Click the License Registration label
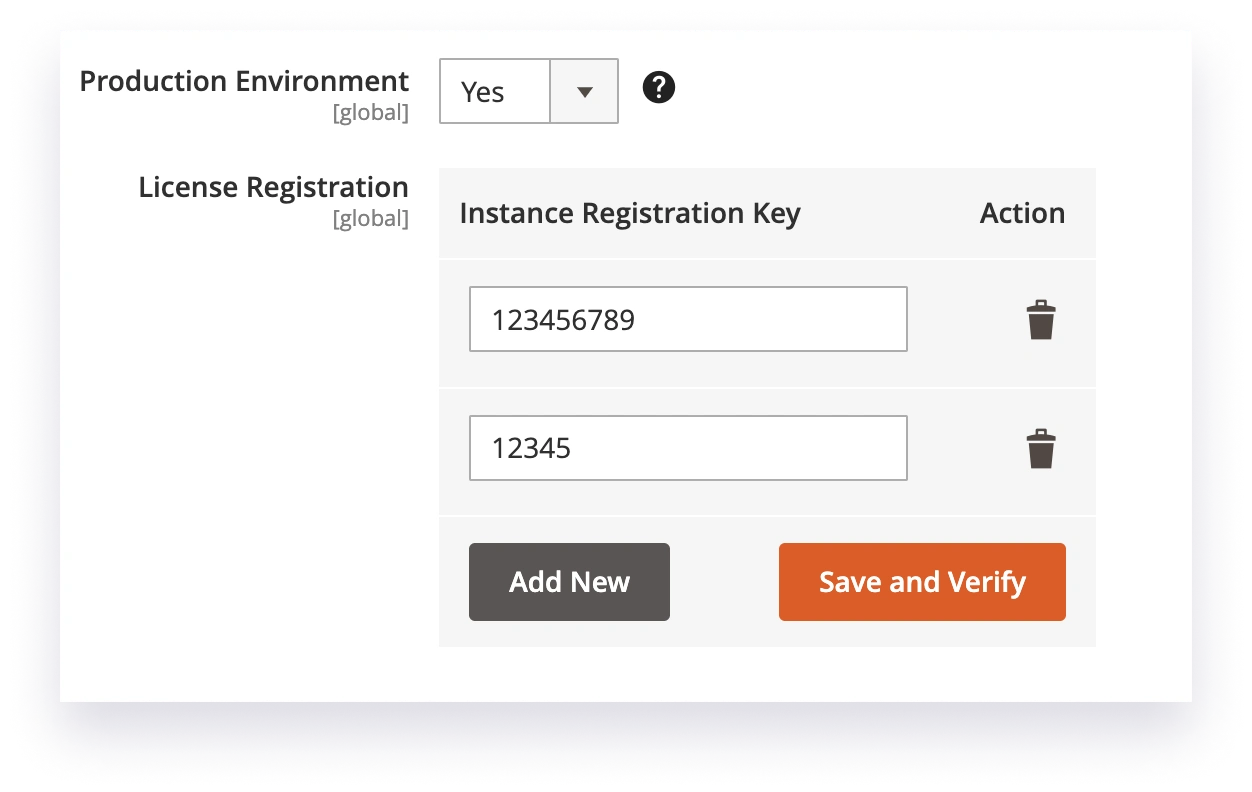 point(273,187)
